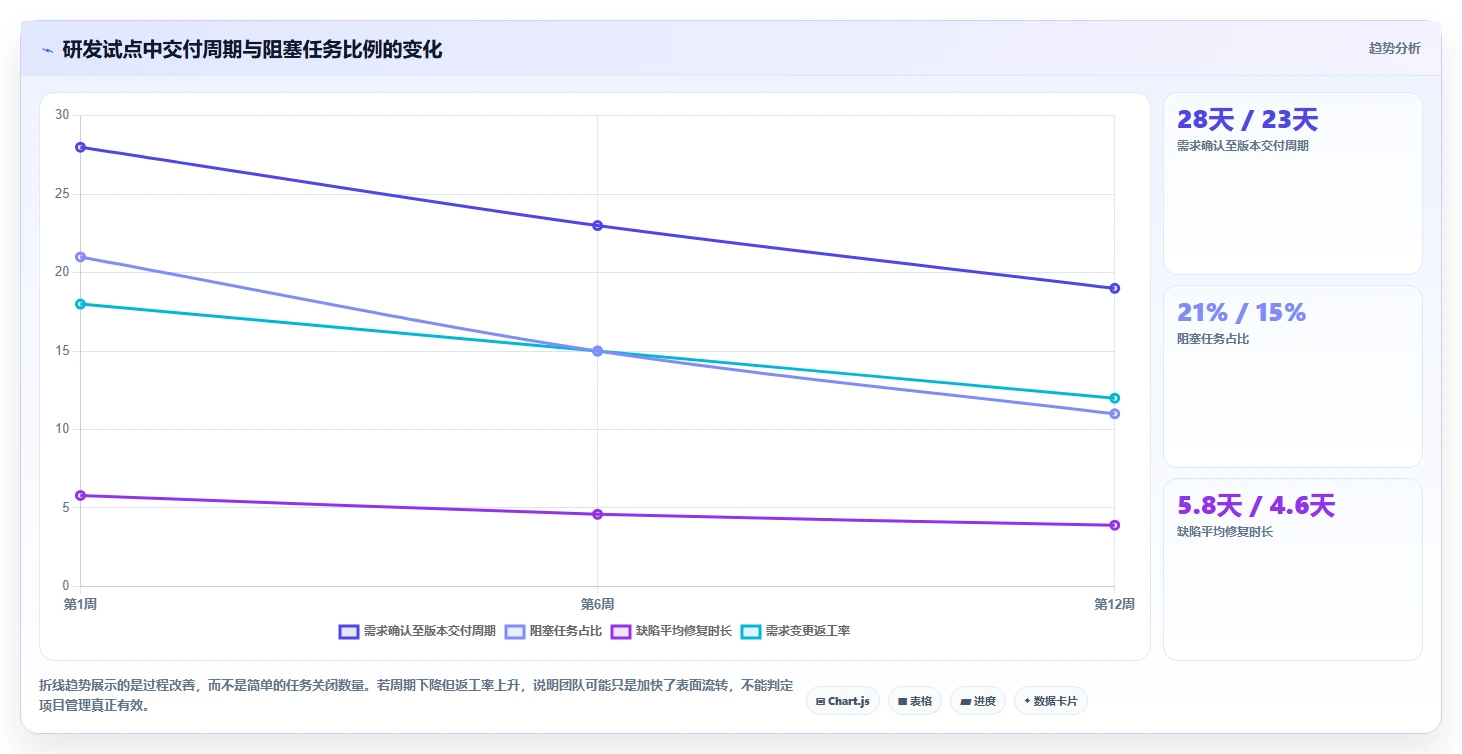The height and width of the screenshot is (754, 1462).
Task: Click the 第12周 x-axis label
Action: tap(1114, 604)
